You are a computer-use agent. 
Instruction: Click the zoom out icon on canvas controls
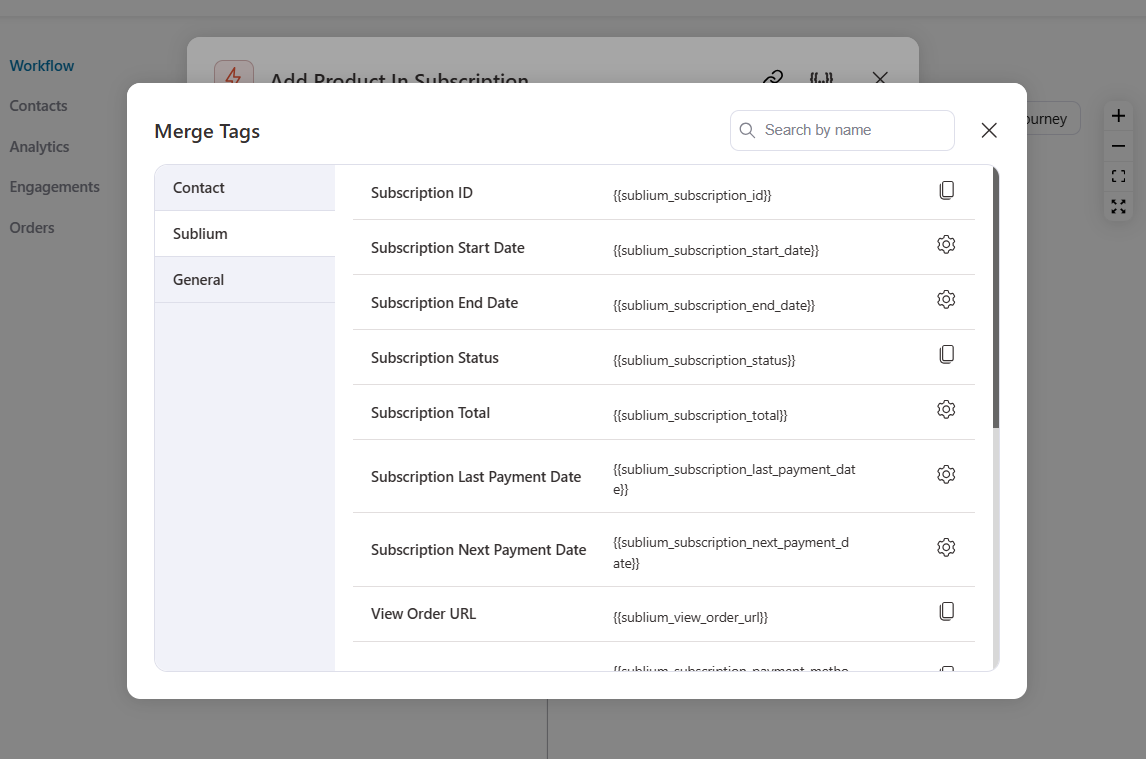coord(1118,146)
